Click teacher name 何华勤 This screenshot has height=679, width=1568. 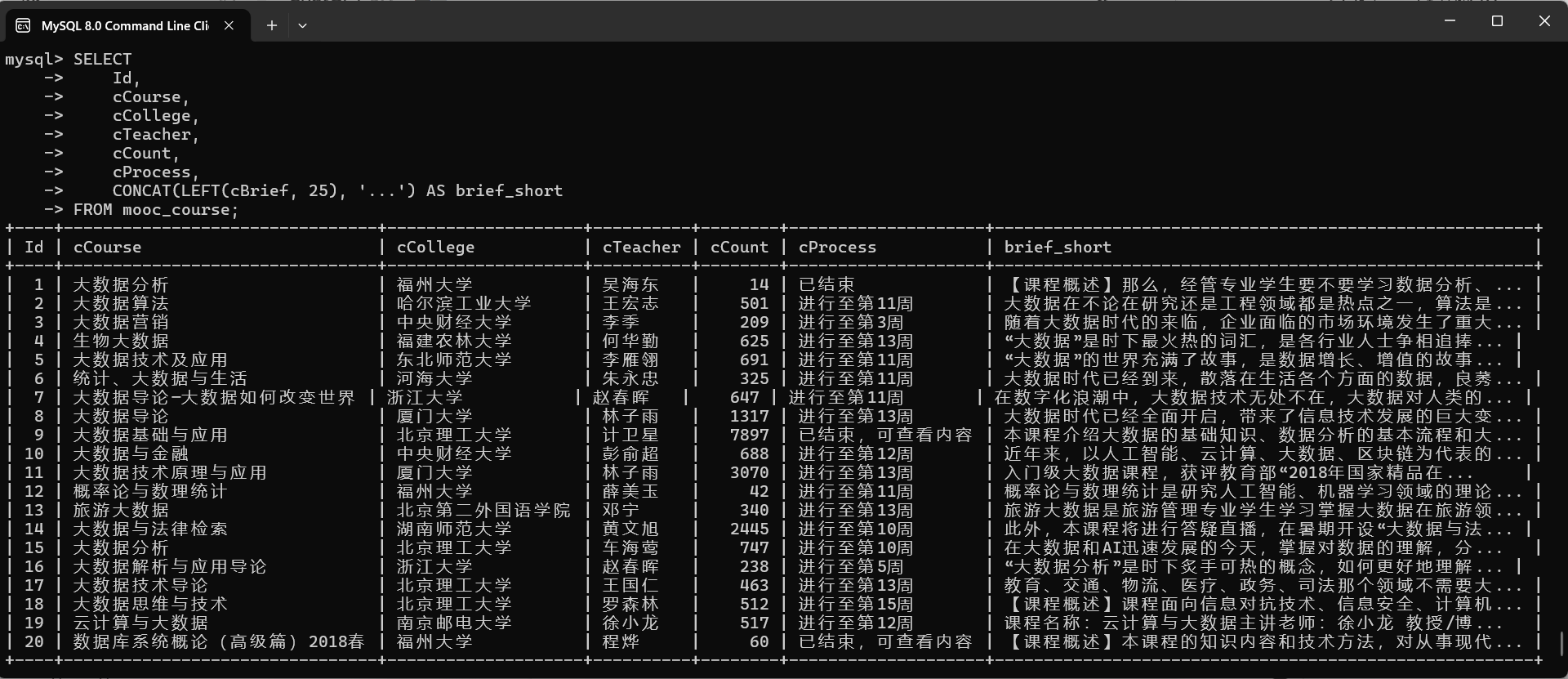630,341
